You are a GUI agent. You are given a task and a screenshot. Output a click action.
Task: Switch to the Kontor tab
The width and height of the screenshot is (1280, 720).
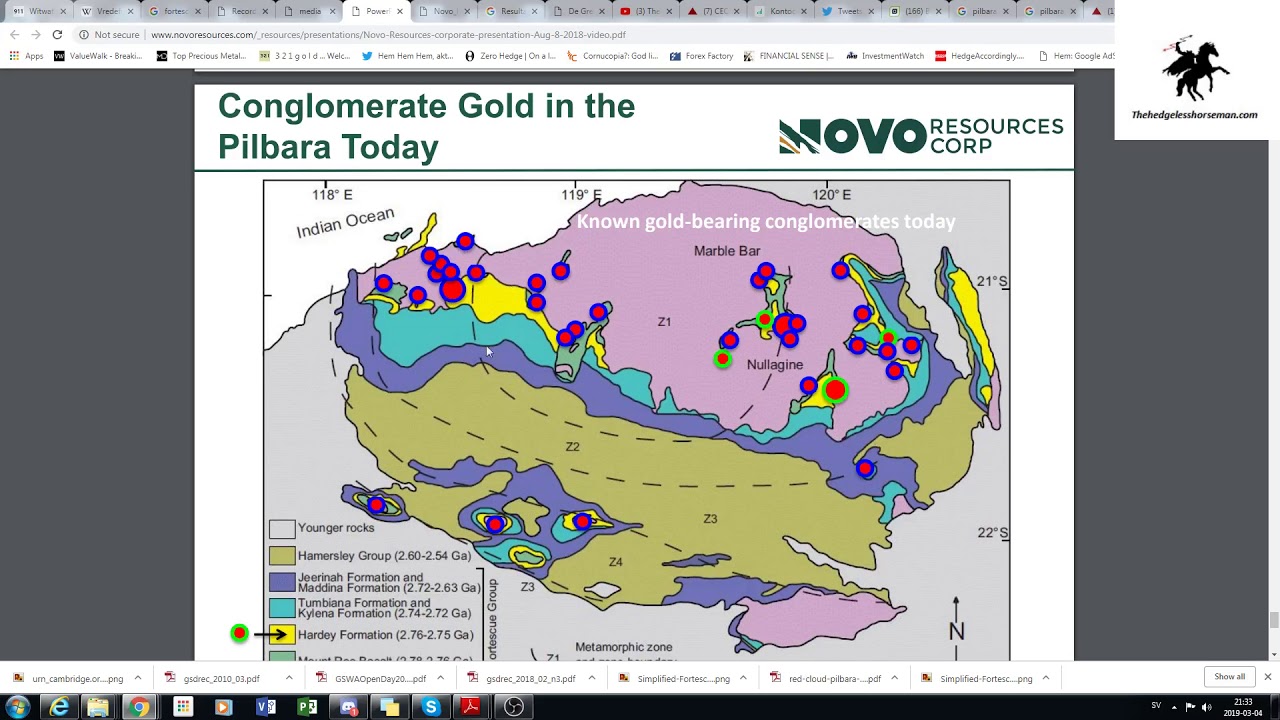[x=780, y=11]
